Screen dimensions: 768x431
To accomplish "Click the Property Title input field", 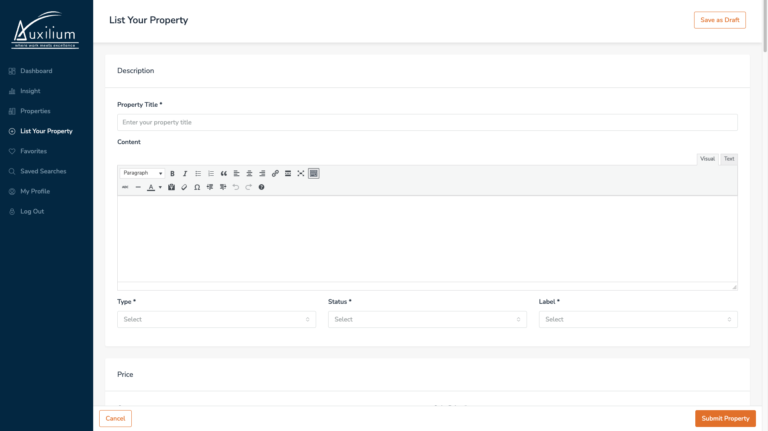I will [427, 122].
